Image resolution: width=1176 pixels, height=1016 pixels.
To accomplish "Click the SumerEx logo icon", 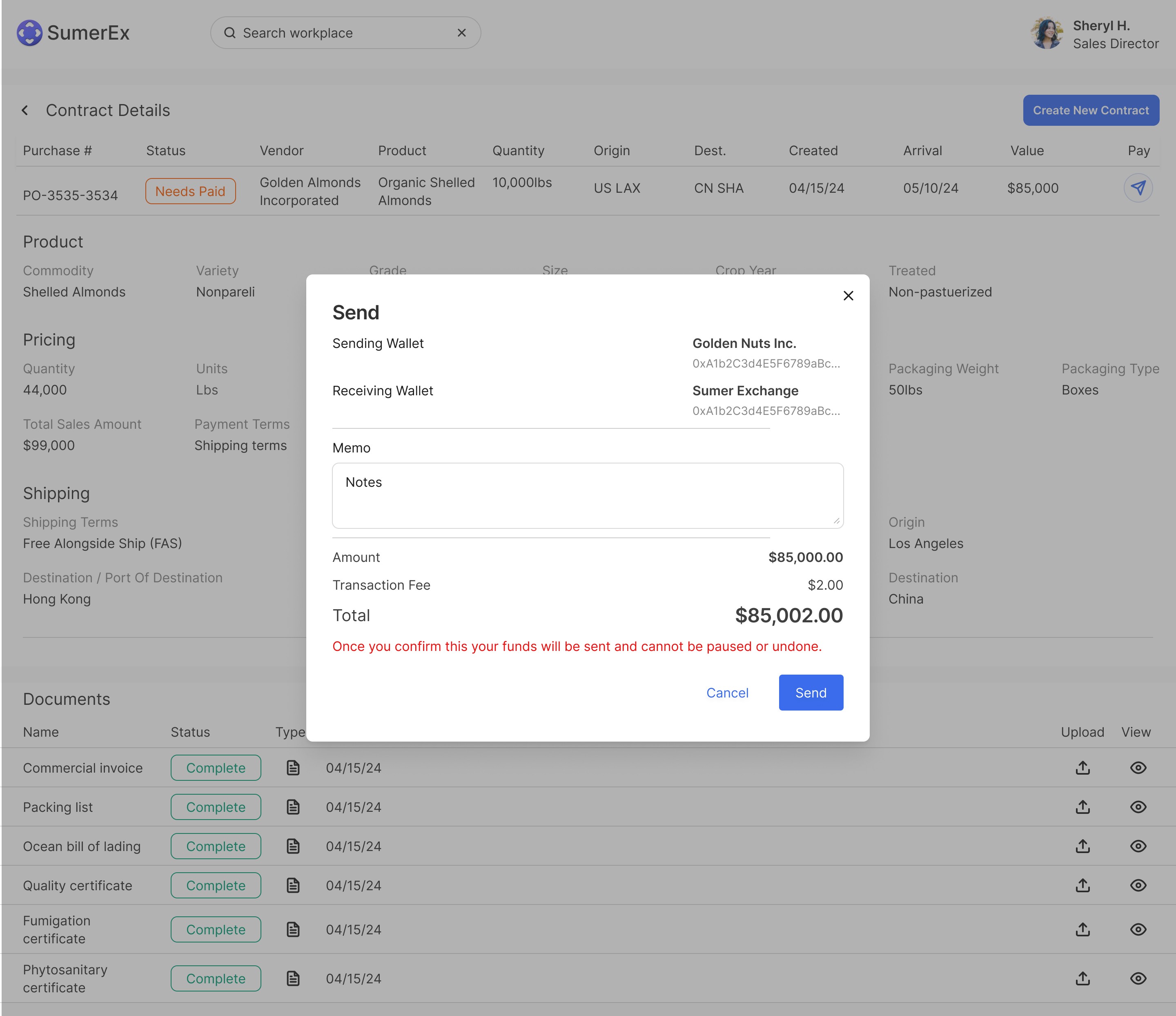I will click(29, 33).
